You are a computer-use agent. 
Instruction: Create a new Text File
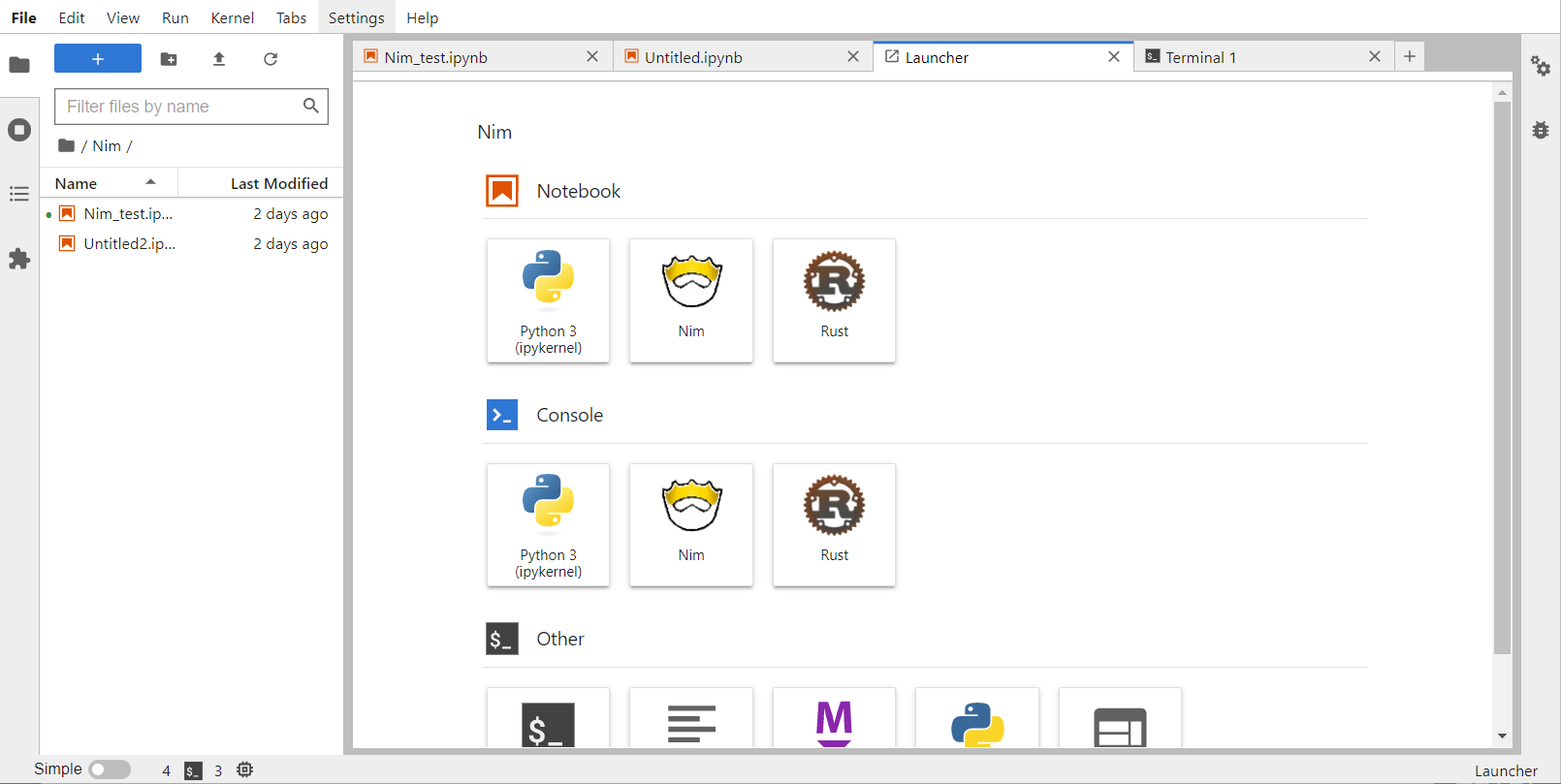691,718
